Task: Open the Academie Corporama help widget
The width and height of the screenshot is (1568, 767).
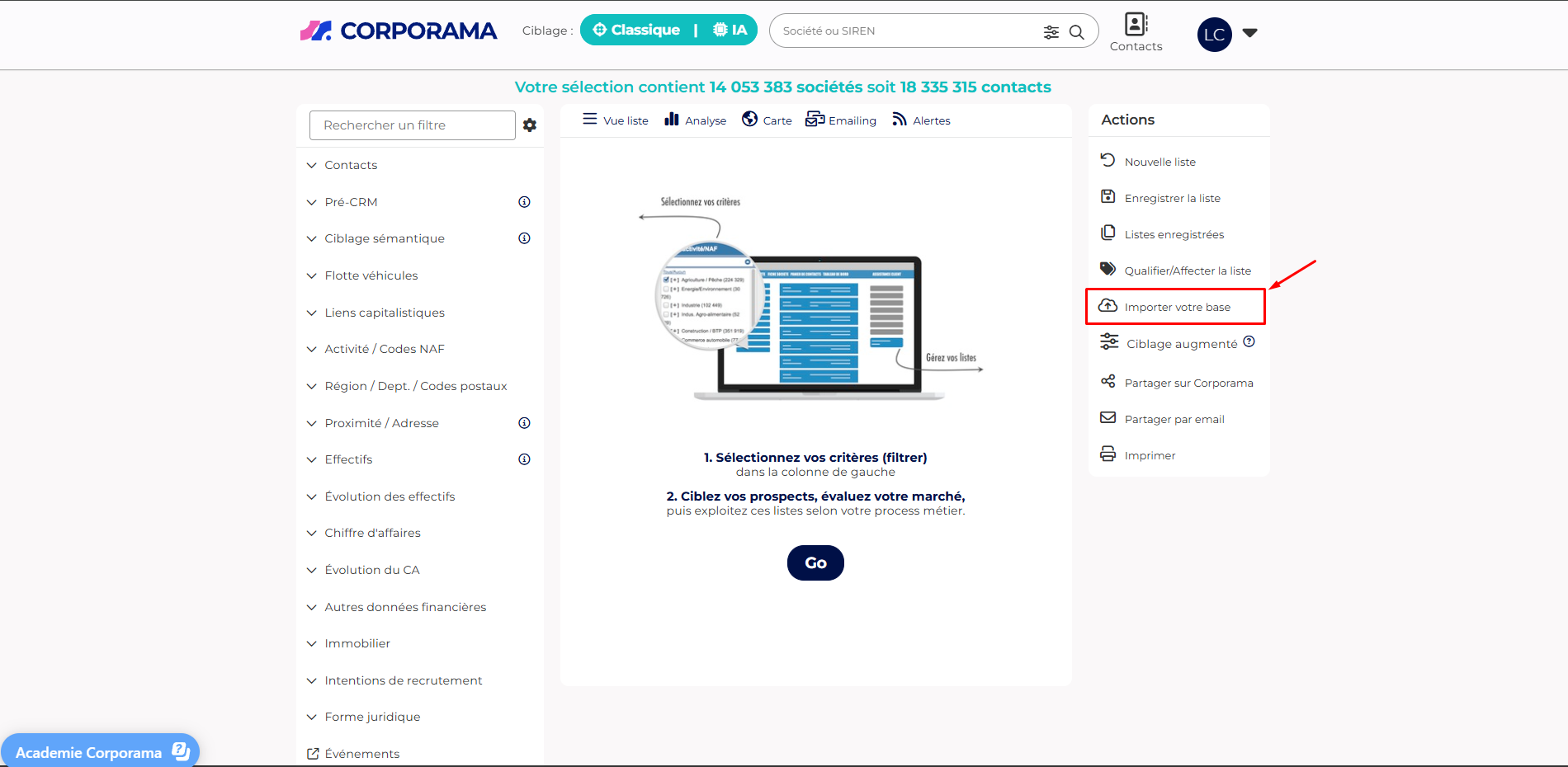Action: pos(100,751)
